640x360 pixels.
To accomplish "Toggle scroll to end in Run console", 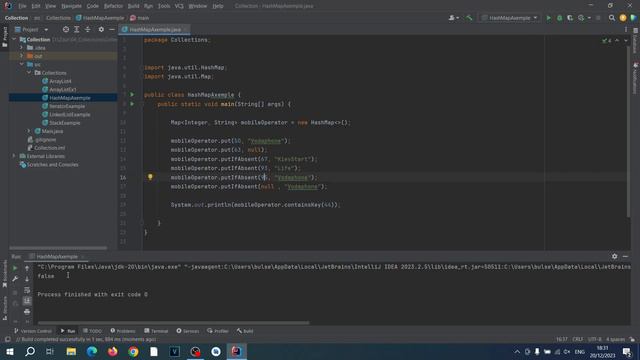I will pos(27,301).
